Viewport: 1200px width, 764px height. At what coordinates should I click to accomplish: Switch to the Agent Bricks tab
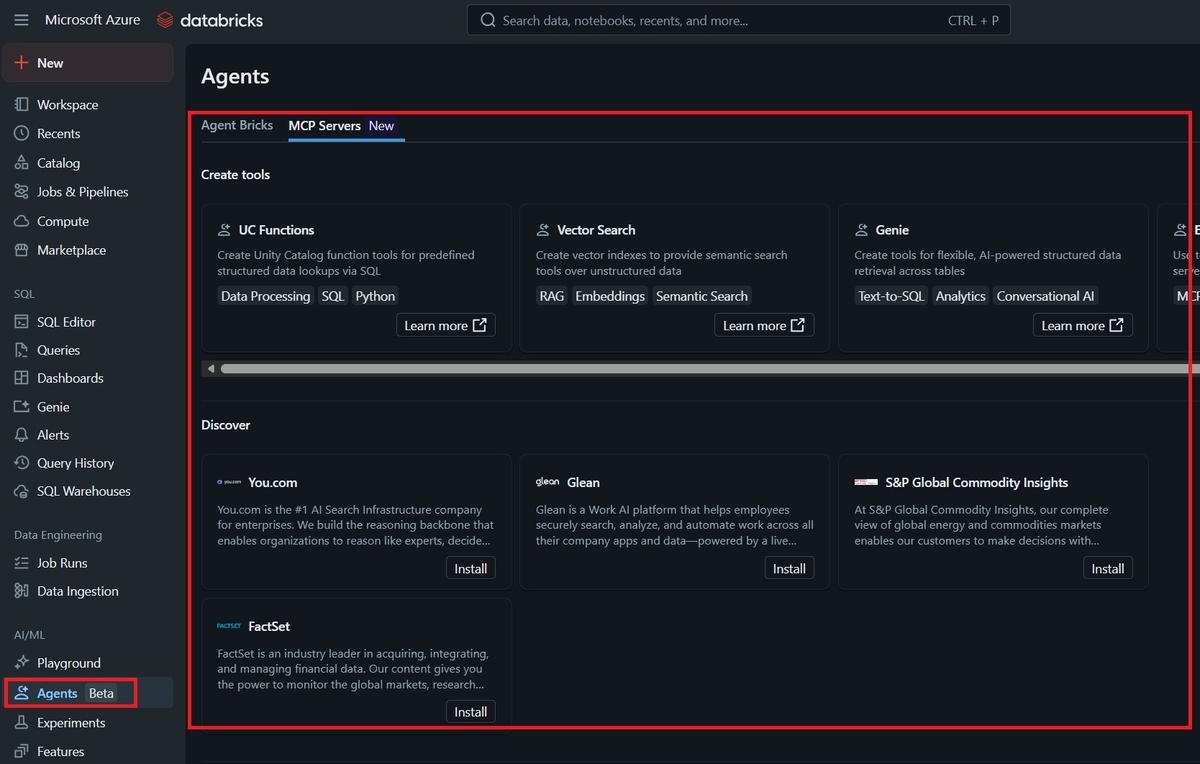(237, 125)
